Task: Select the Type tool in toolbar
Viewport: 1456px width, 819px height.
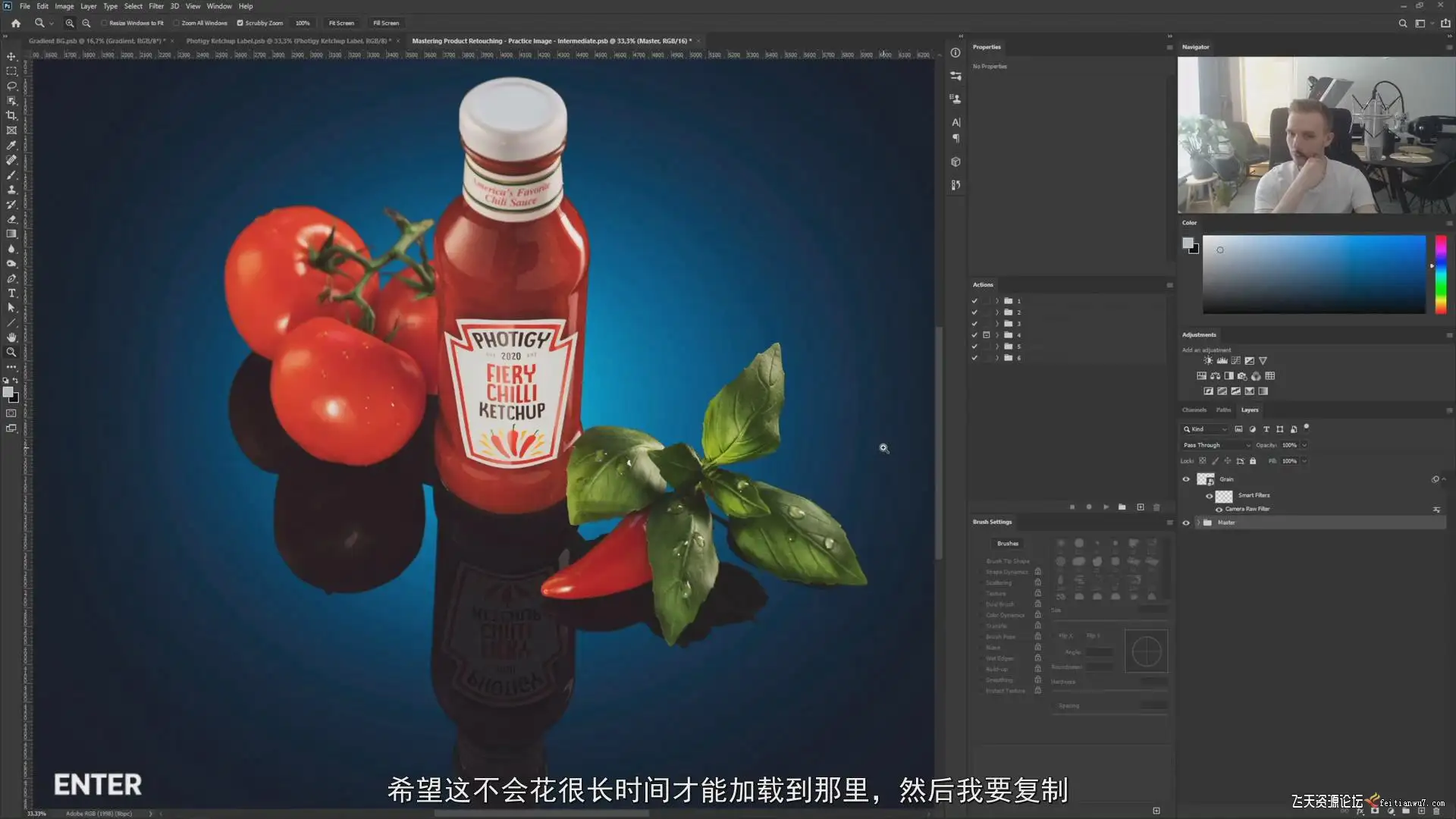Action: coord(11,293)
